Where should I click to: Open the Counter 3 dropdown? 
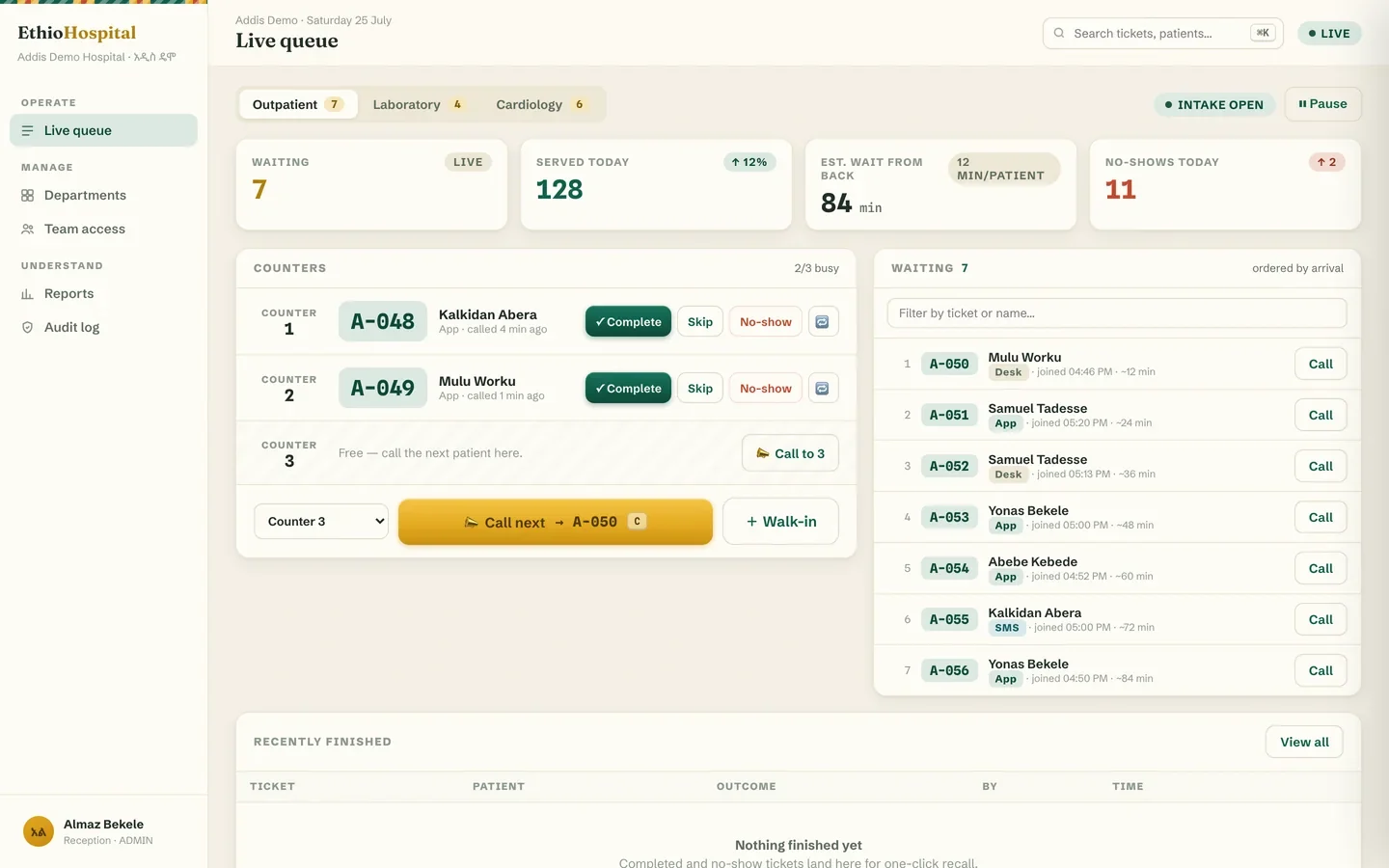coord(321,521)
